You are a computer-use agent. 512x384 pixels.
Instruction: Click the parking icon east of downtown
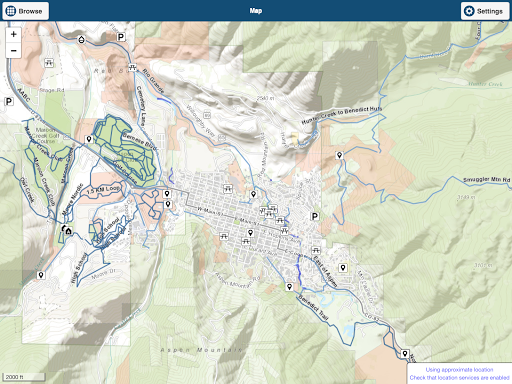coord(315,216)
